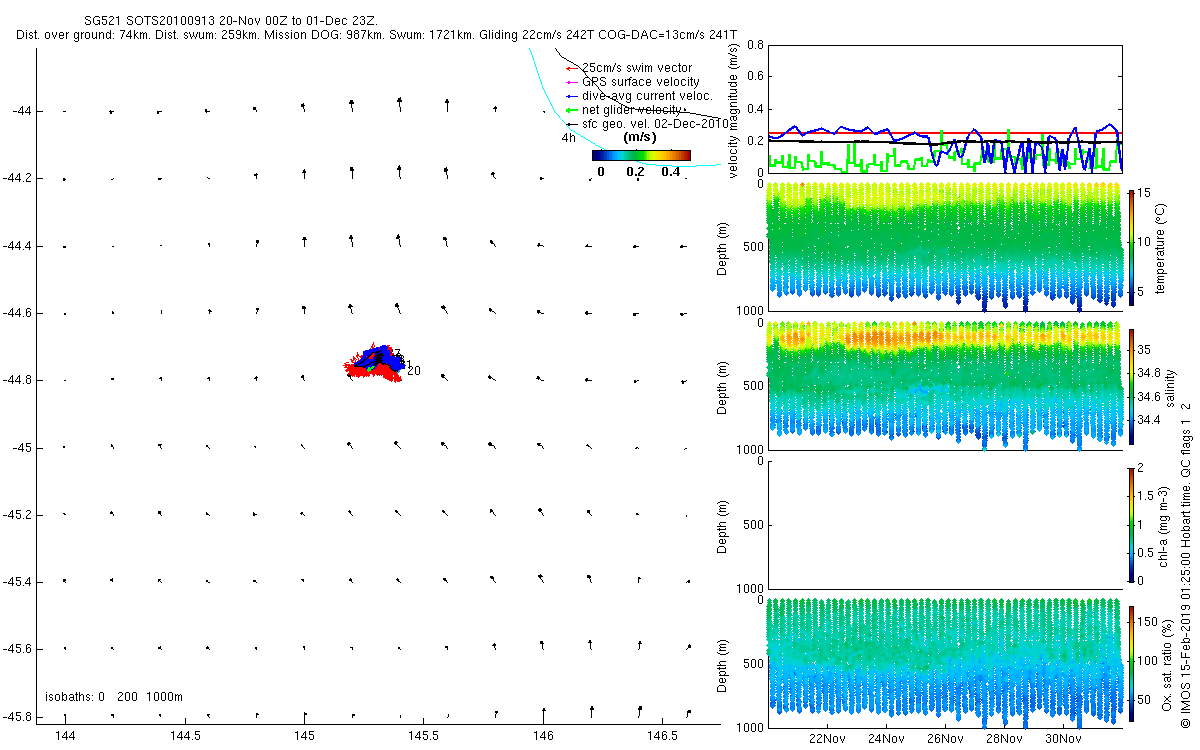1200x750 pixels.
Task: Click the isobaths label on the map
Action: pyautogui.click(x=113, y=697)
